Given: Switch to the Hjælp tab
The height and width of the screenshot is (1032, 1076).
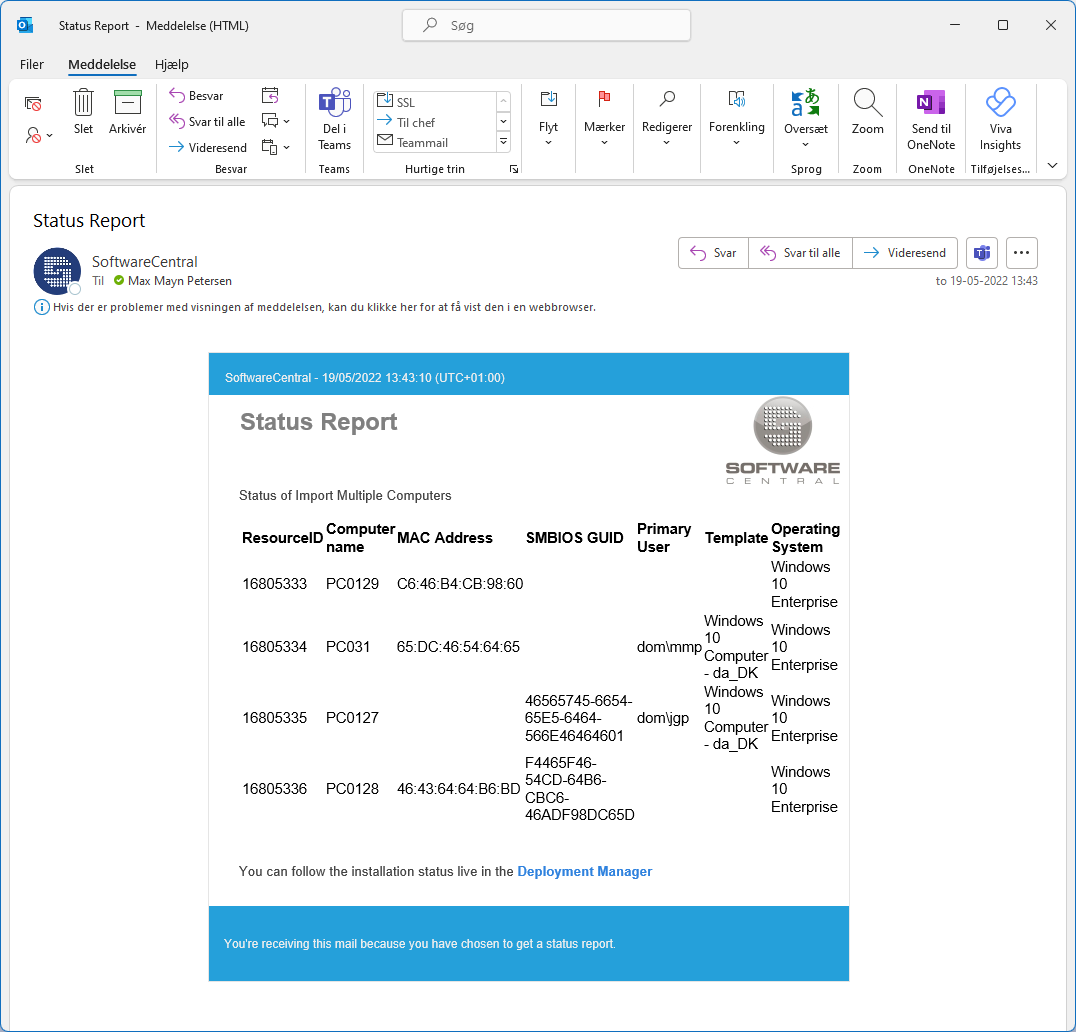Looking at the screenshot, I should [172, 64].
